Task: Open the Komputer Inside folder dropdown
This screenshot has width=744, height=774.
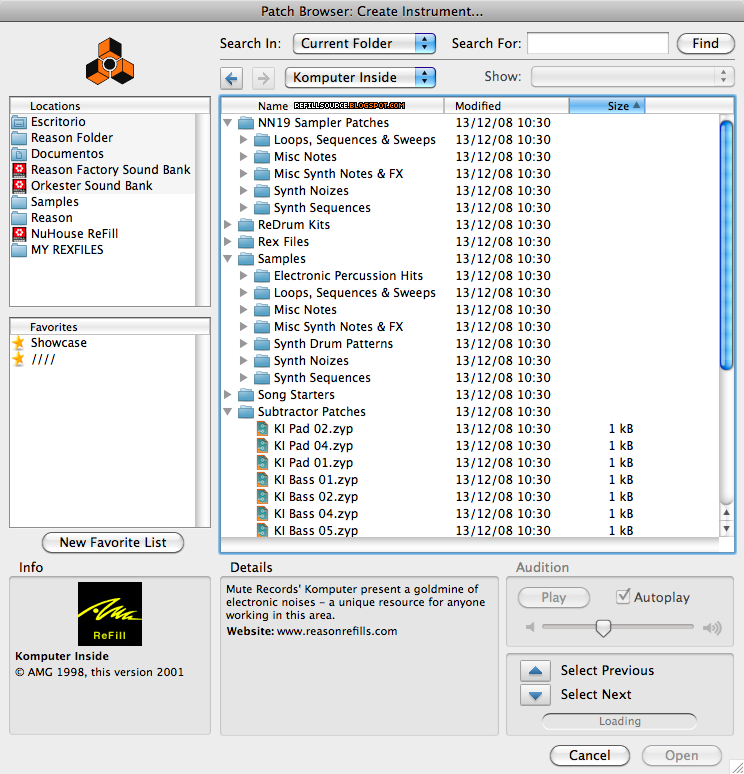Action: 360,77
